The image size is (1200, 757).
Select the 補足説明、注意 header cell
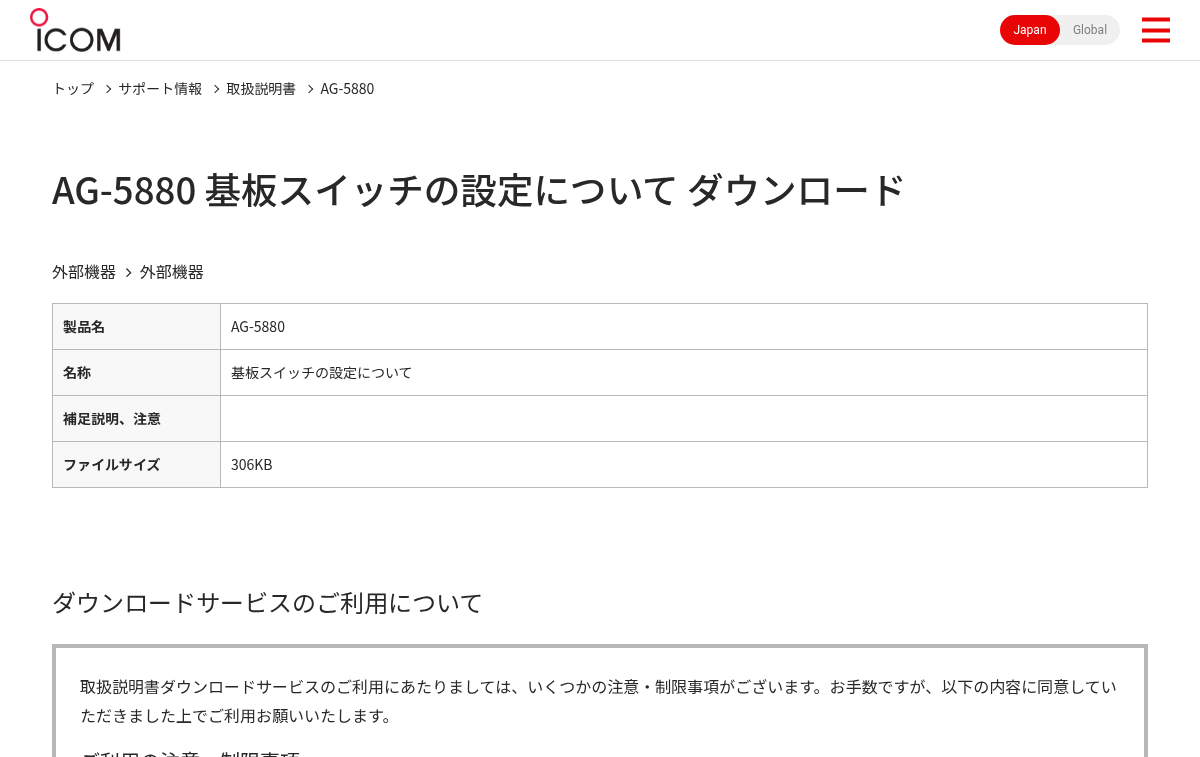tap(136, 419)
